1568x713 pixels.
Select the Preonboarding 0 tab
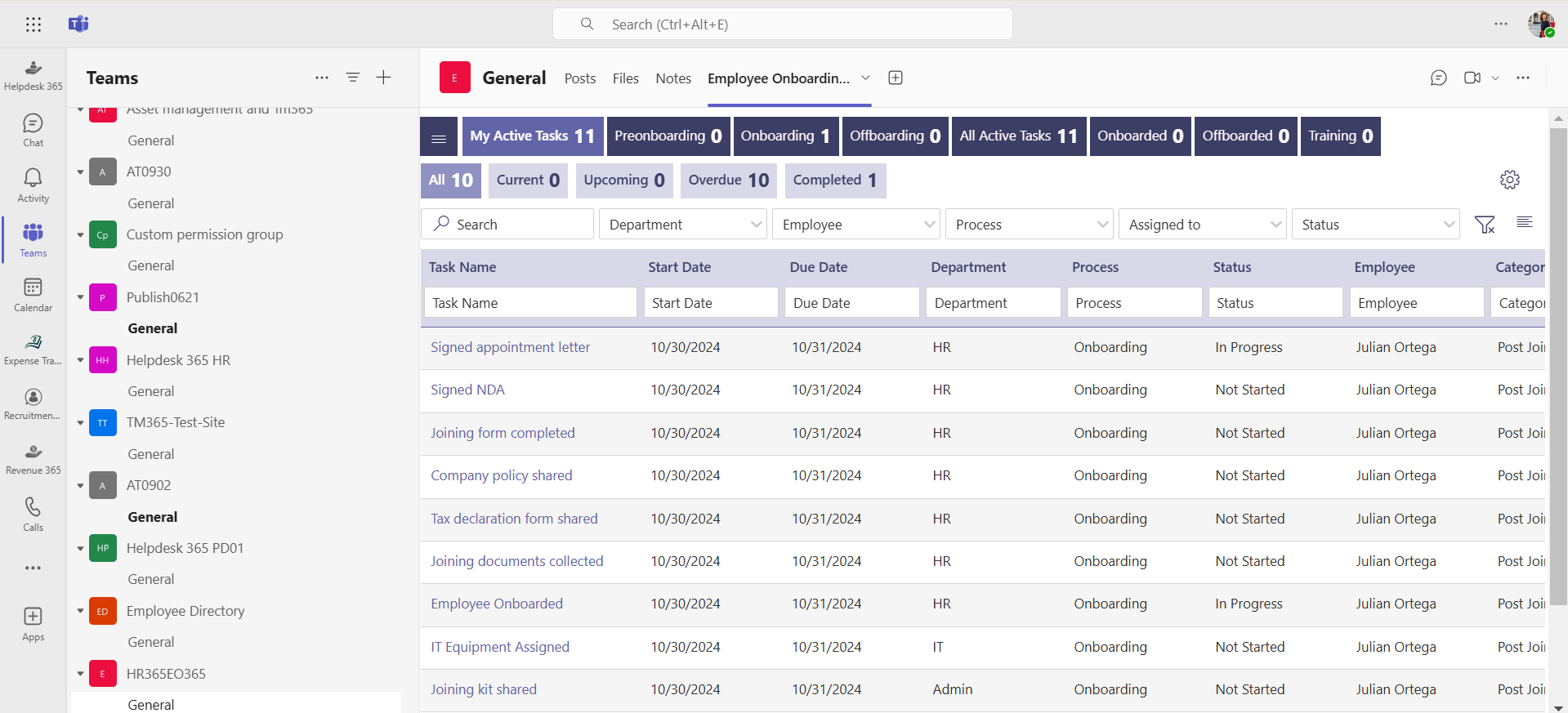click(668, 136)
